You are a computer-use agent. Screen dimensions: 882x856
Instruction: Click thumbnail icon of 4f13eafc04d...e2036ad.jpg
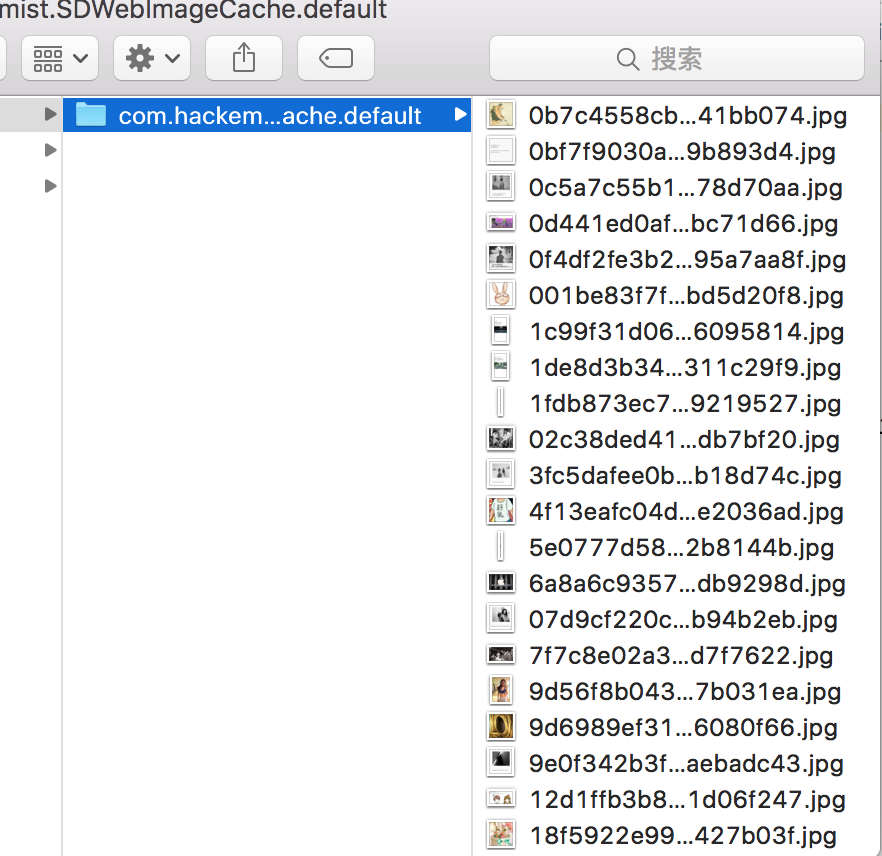pos(500,511)
